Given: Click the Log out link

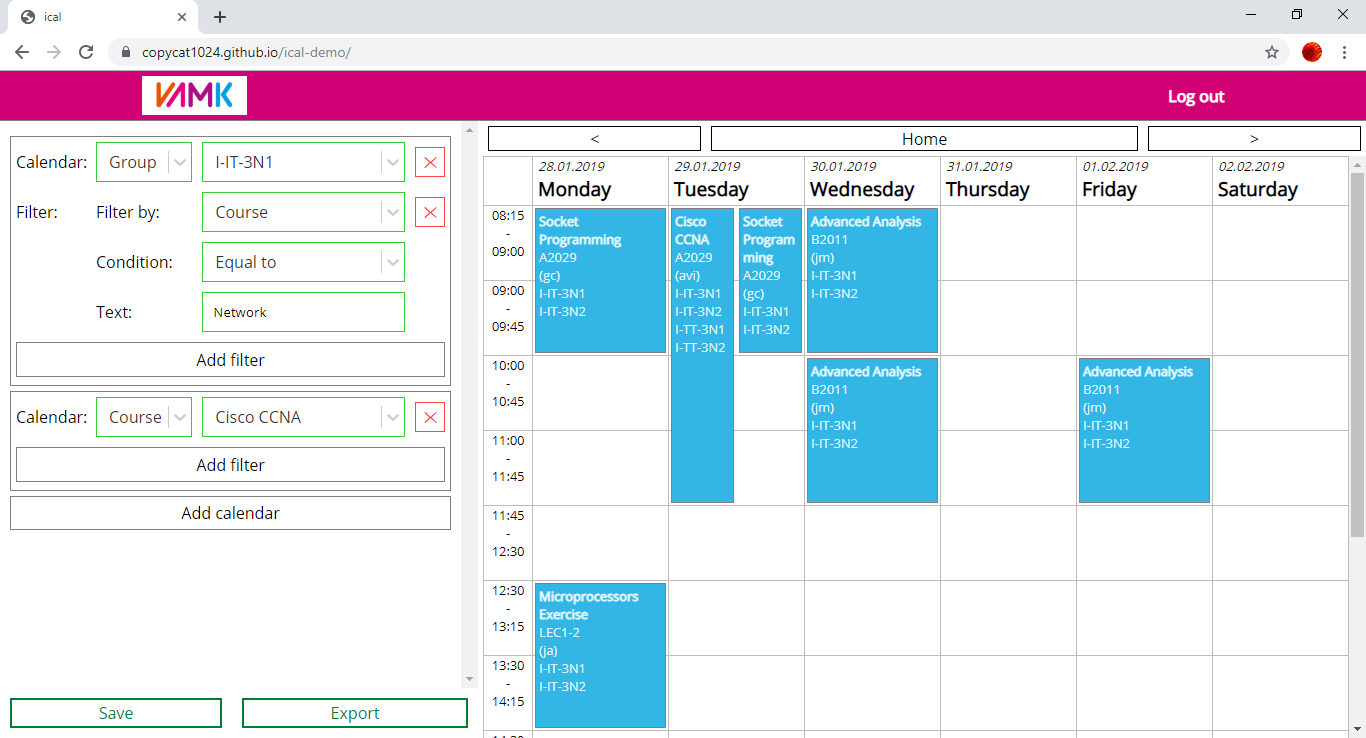Looking at the screenshot, I should [x=1196, y=97].
